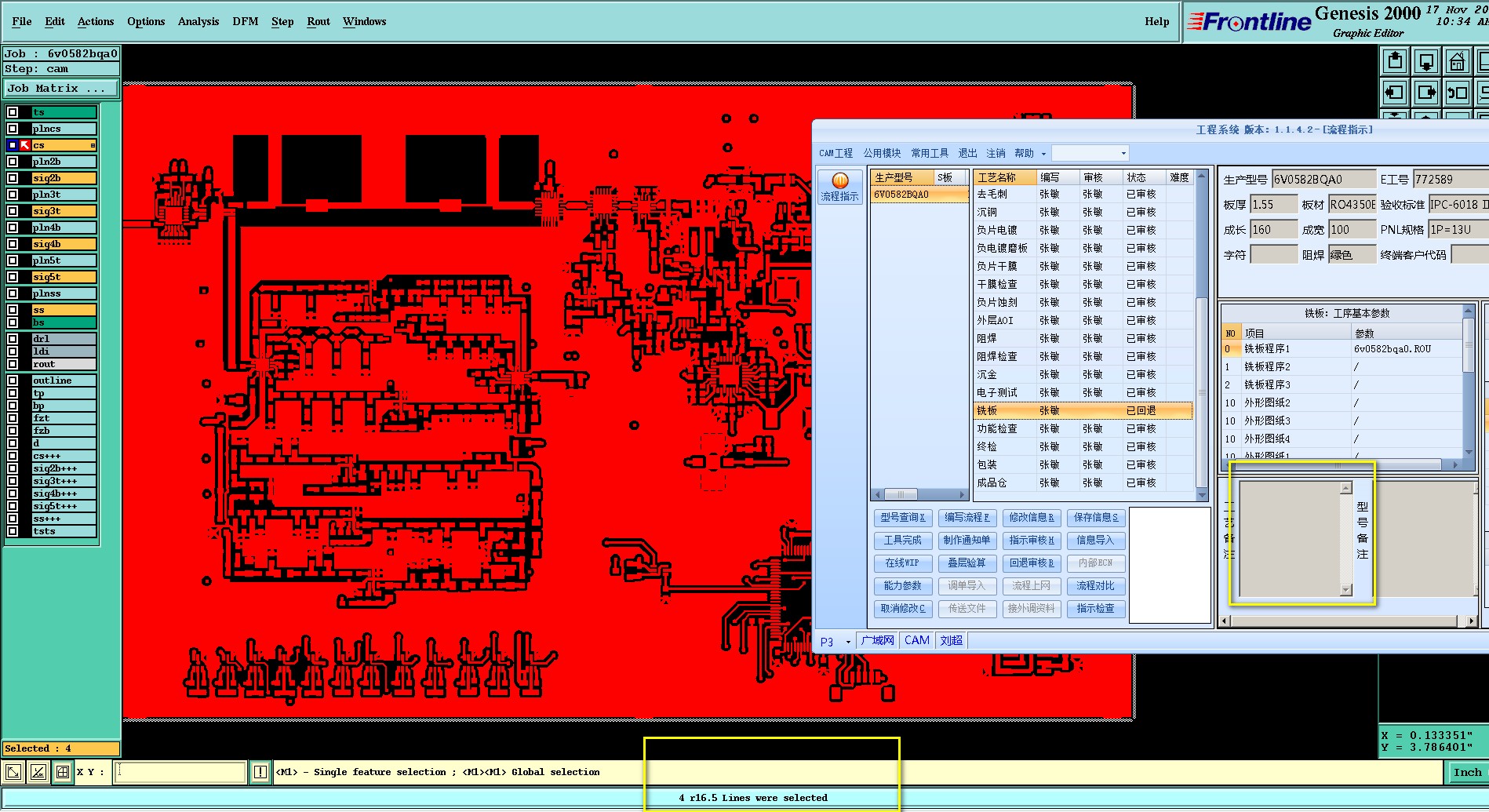Select the 刘超 tab
This screenshot has width=1489, height=812.
point(951,641)
